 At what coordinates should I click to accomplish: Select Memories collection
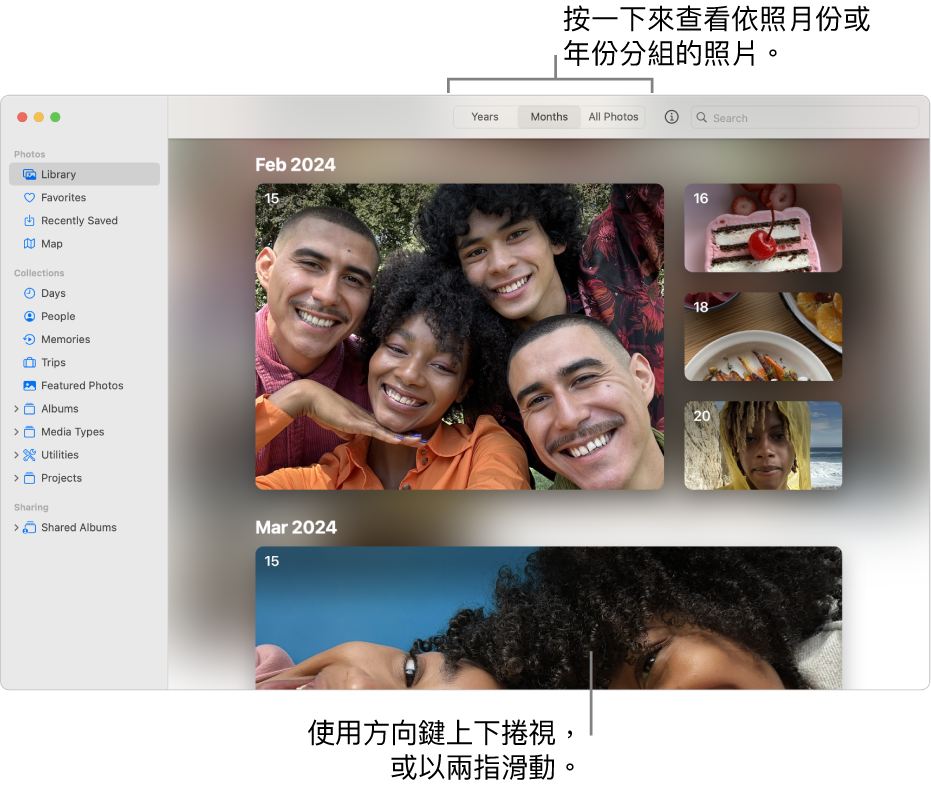click(84, 340)
